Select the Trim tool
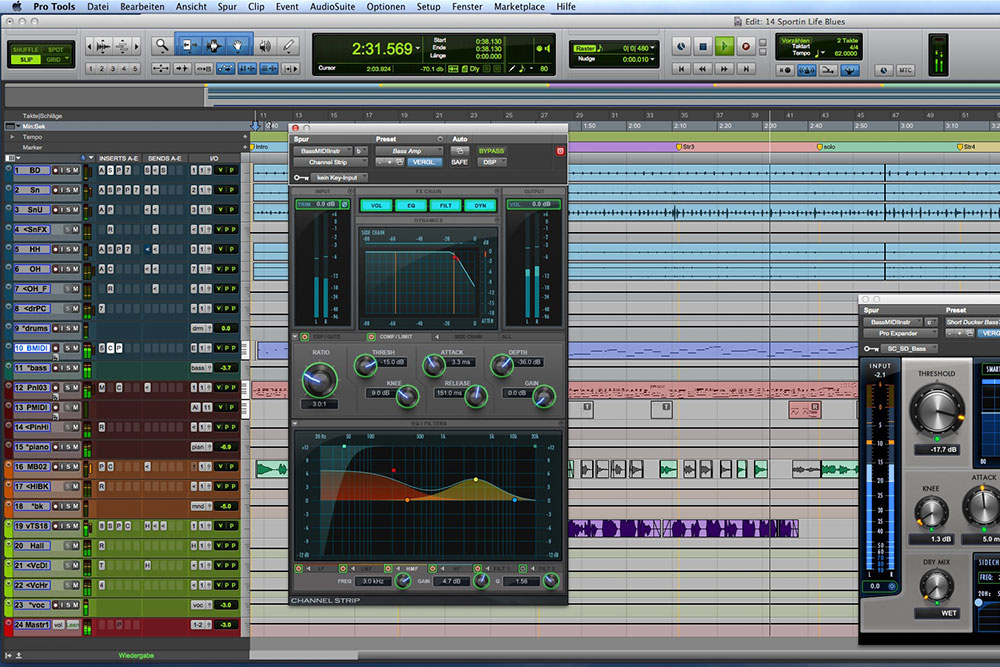The height and width of the screenshot is (667, 1000). point(190,43)
